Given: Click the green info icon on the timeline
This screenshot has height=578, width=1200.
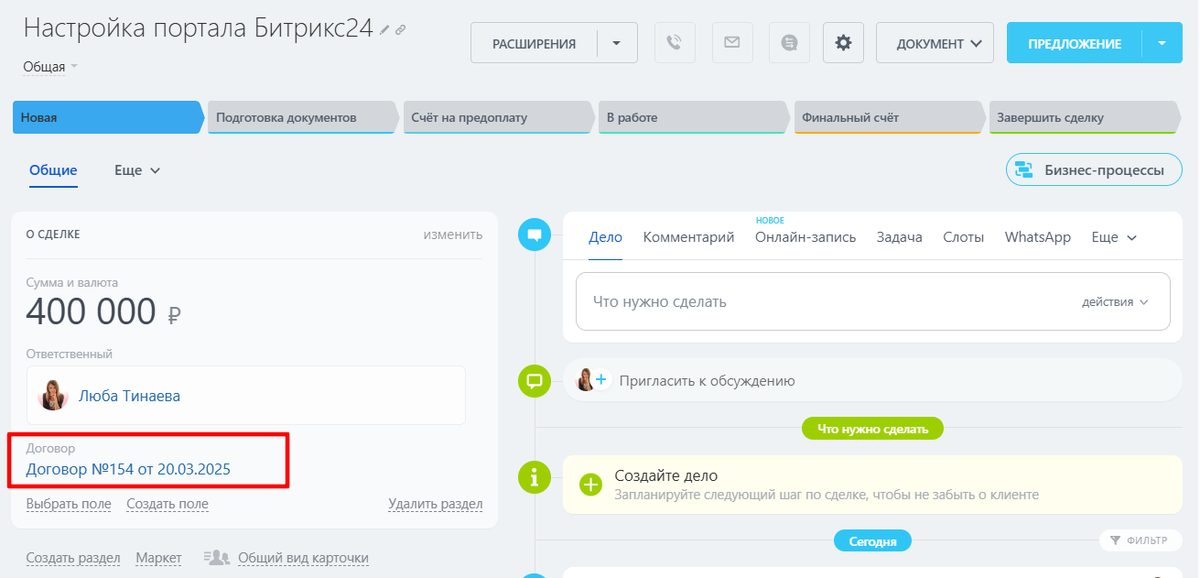Looking at the screenshot, I should [x=535, y=477].
